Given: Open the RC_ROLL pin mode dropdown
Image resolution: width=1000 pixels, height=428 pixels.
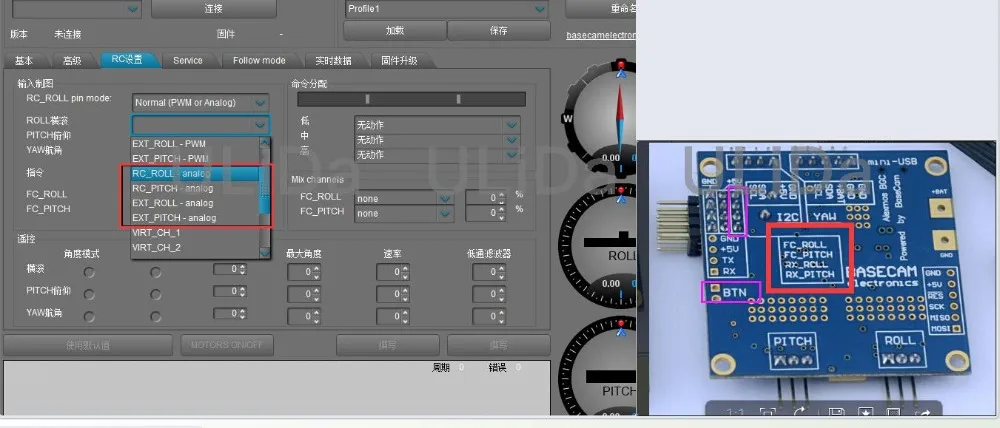Looking at the screenshot, I should tap(200, 102).
